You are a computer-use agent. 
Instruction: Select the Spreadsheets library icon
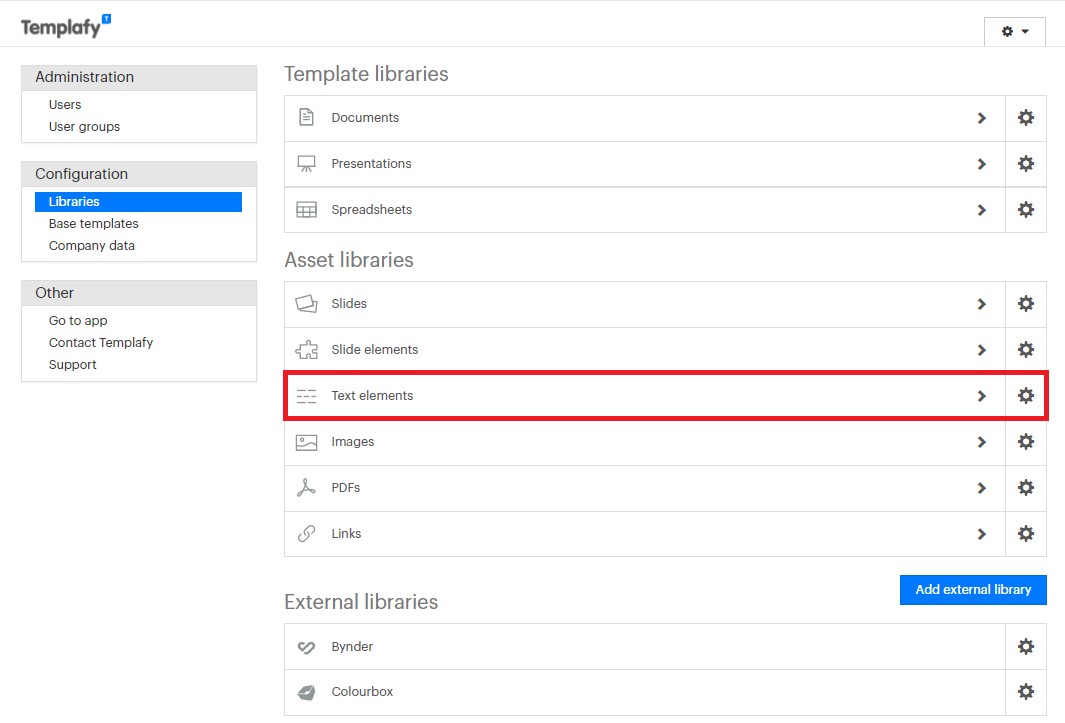coord(306,209)
